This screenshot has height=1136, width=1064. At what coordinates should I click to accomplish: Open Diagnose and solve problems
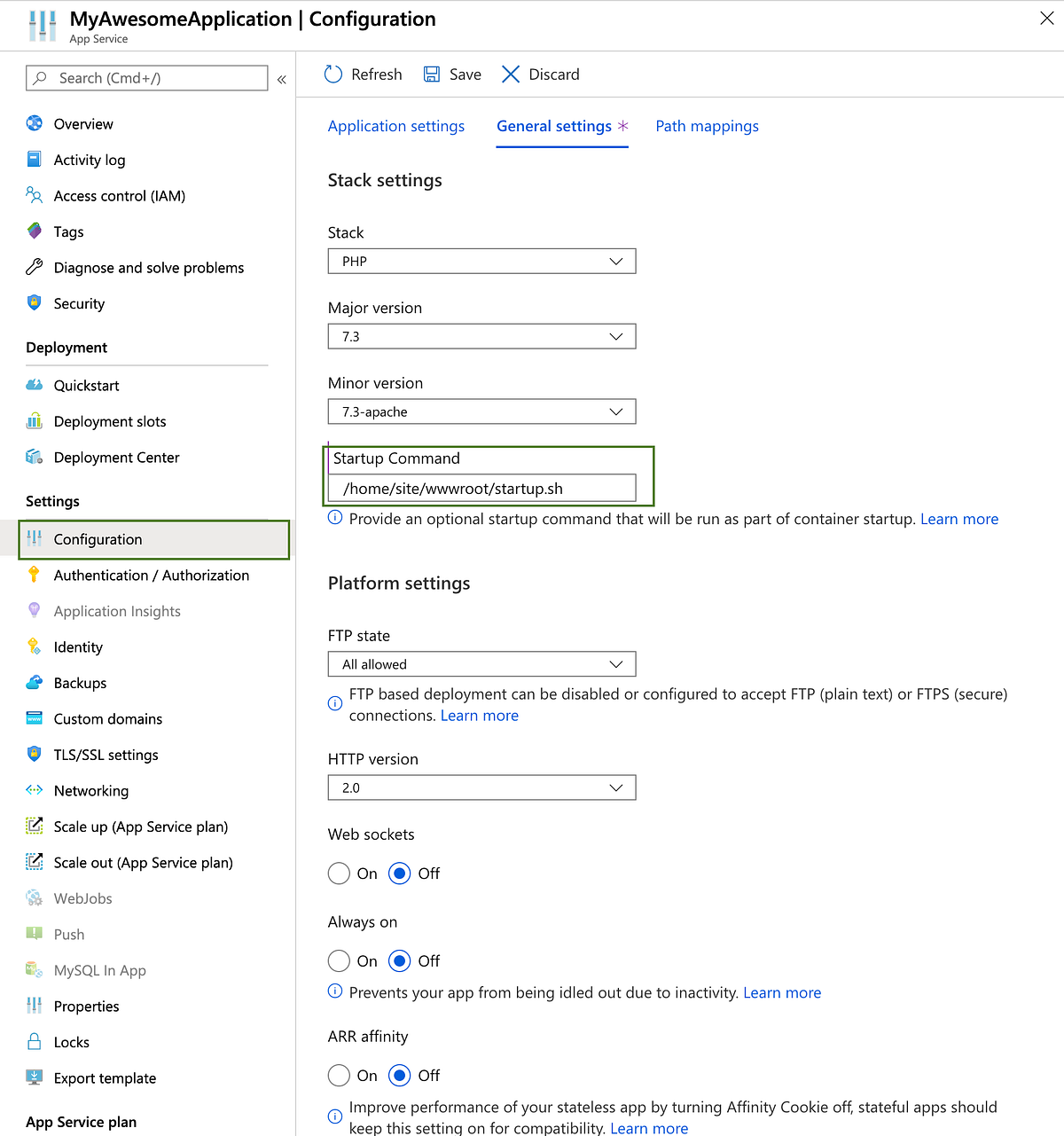coord(148,267)
